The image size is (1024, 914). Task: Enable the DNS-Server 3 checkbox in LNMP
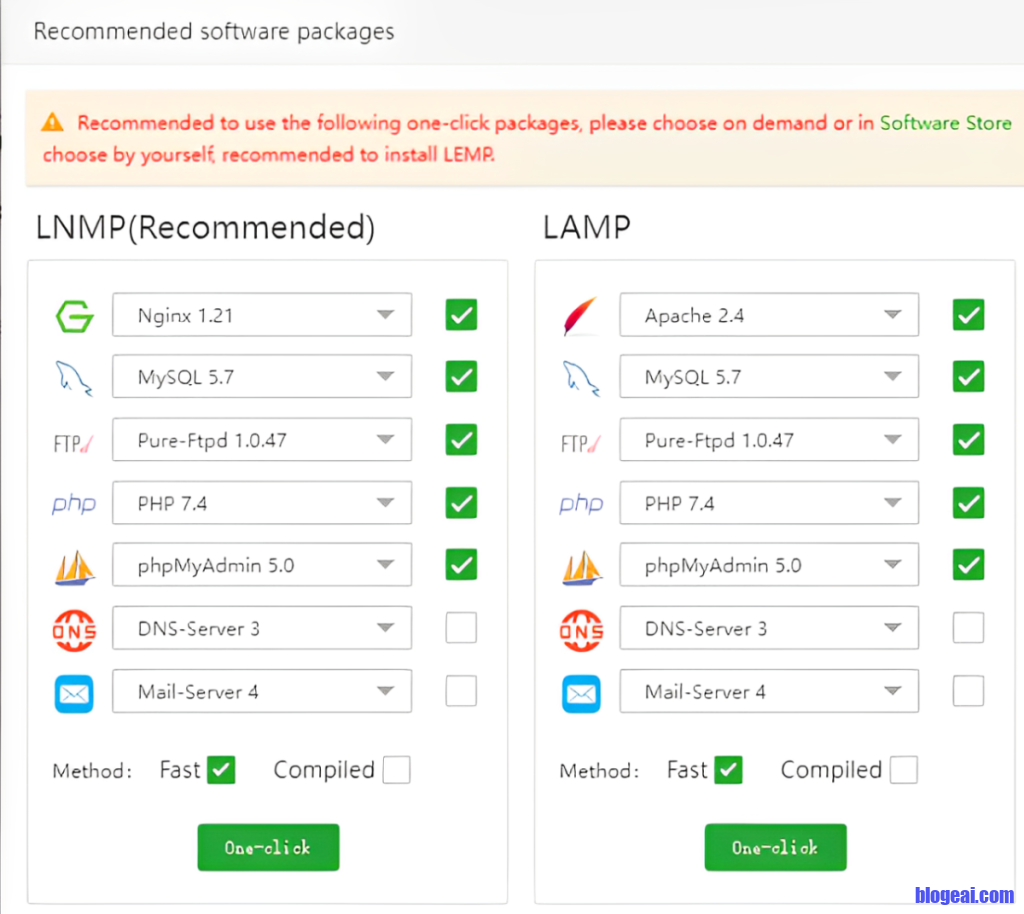[x=461, y=628]
